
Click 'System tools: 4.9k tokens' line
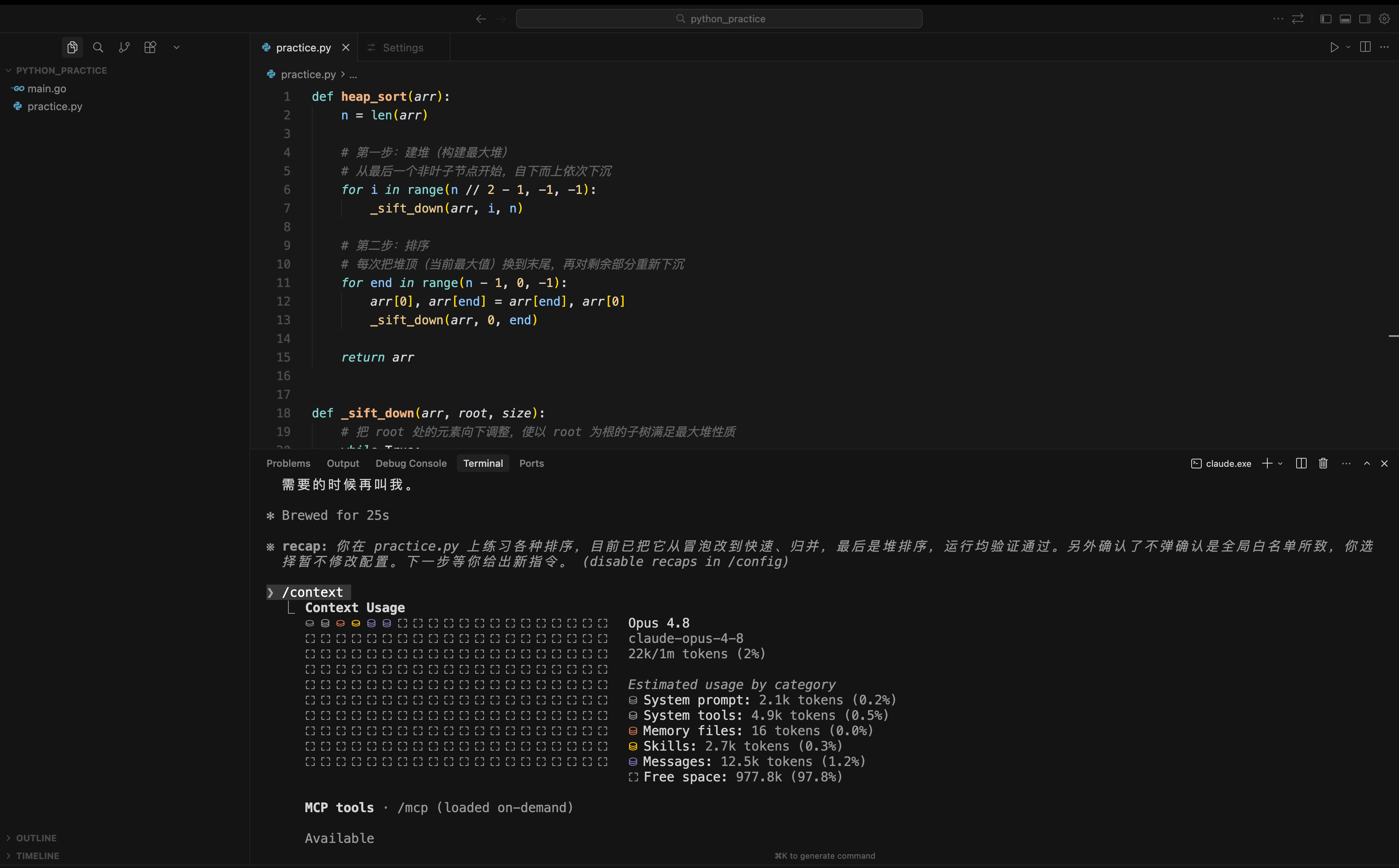tap(758, 715)
